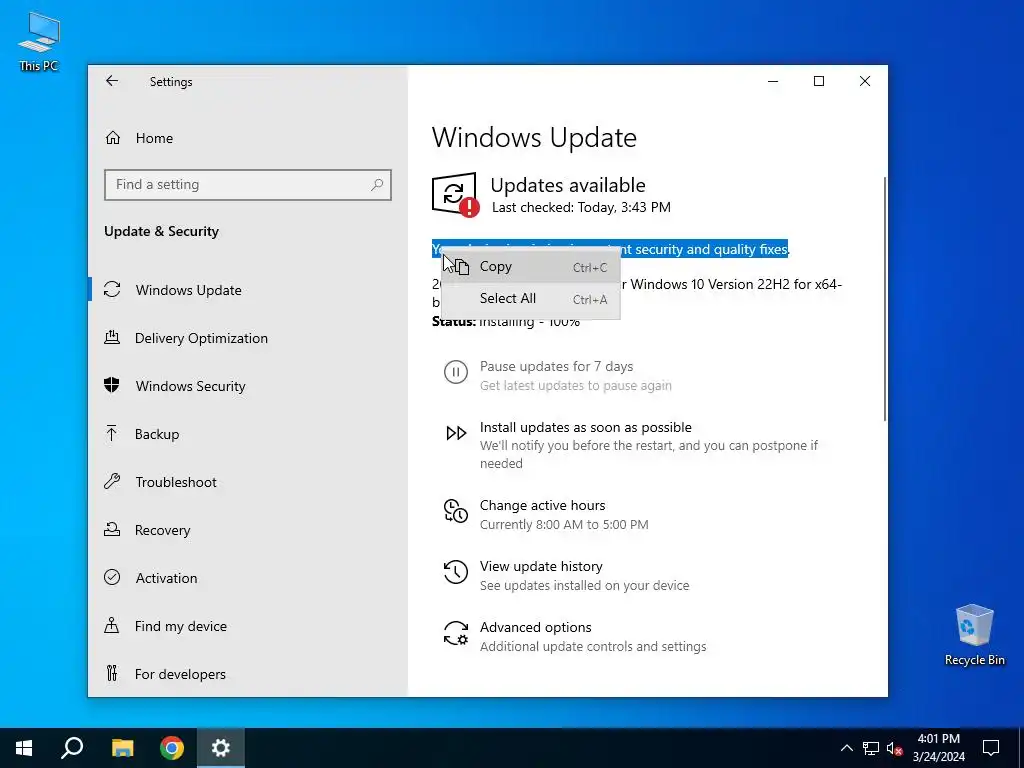Viewport: 1024px width, 768px height.
Task: Click the update status icon with red alert
Action: (x=456, y=195)
